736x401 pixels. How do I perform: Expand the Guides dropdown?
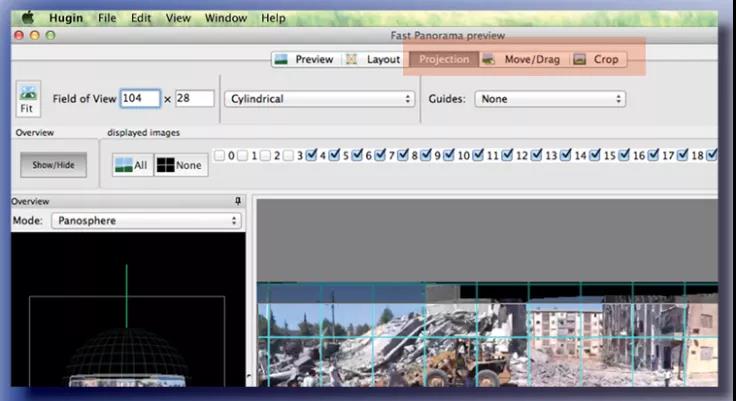tap(549, 99)
